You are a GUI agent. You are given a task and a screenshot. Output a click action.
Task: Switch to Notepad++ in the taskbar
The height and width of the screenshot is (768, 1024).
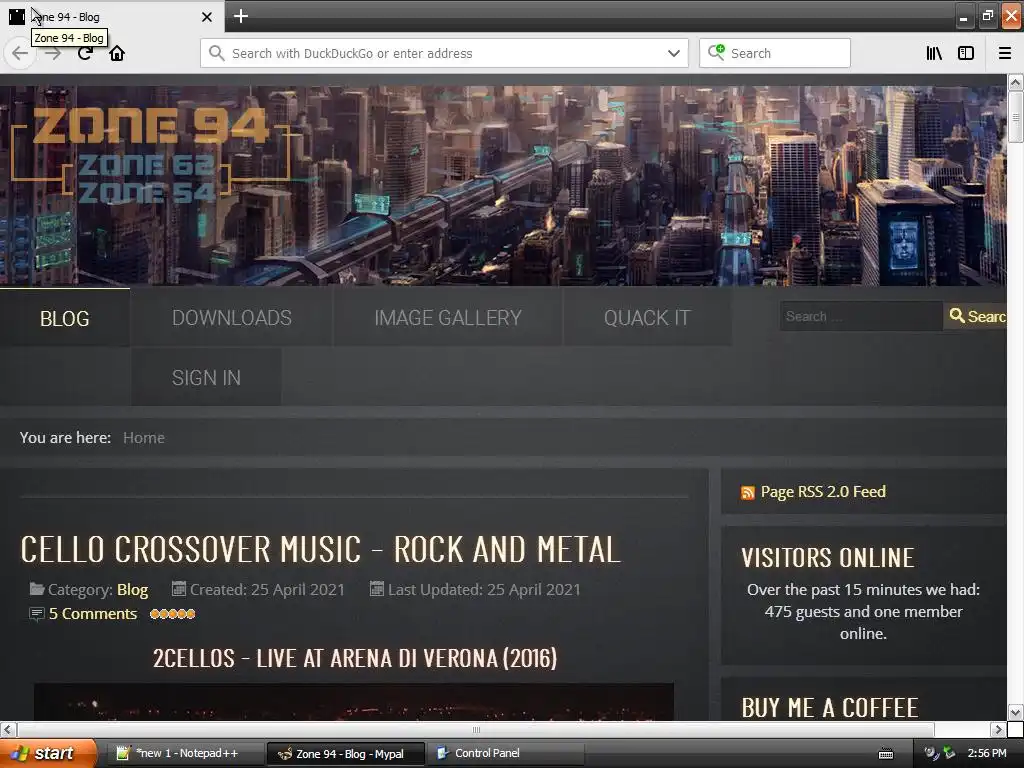(x=185, y=753)
